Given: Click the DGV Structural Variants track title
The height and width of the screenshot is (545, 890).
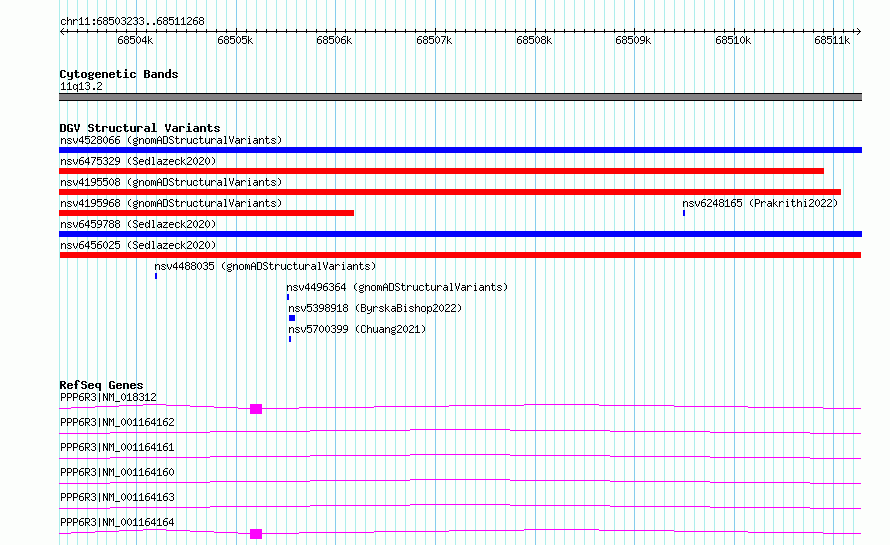Looking at the screenshot, I should pos(140,128).
